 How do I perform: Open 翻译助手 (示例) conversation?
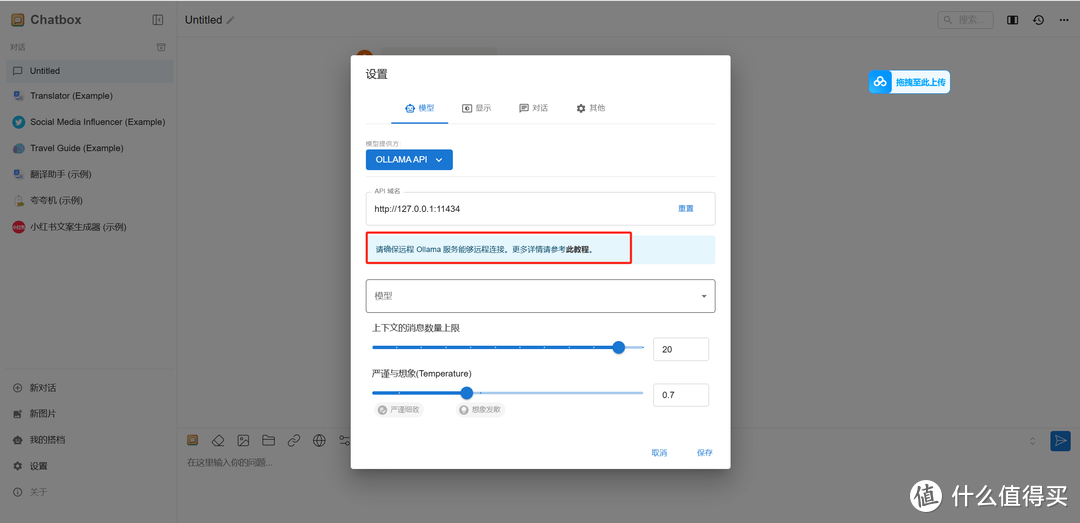click(90, 174)
